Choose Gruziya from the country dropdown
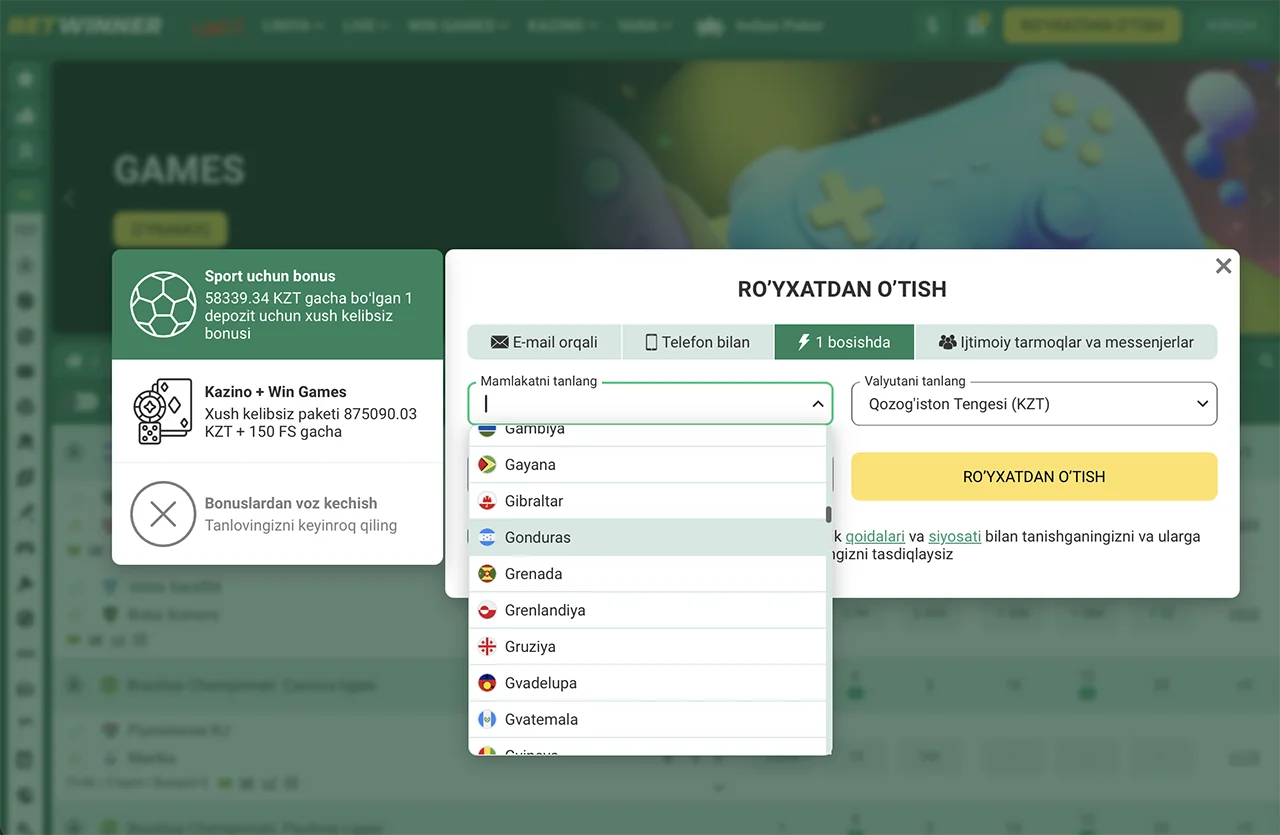This screenshot has height=835, width=1280. click(x=530, y=647)
